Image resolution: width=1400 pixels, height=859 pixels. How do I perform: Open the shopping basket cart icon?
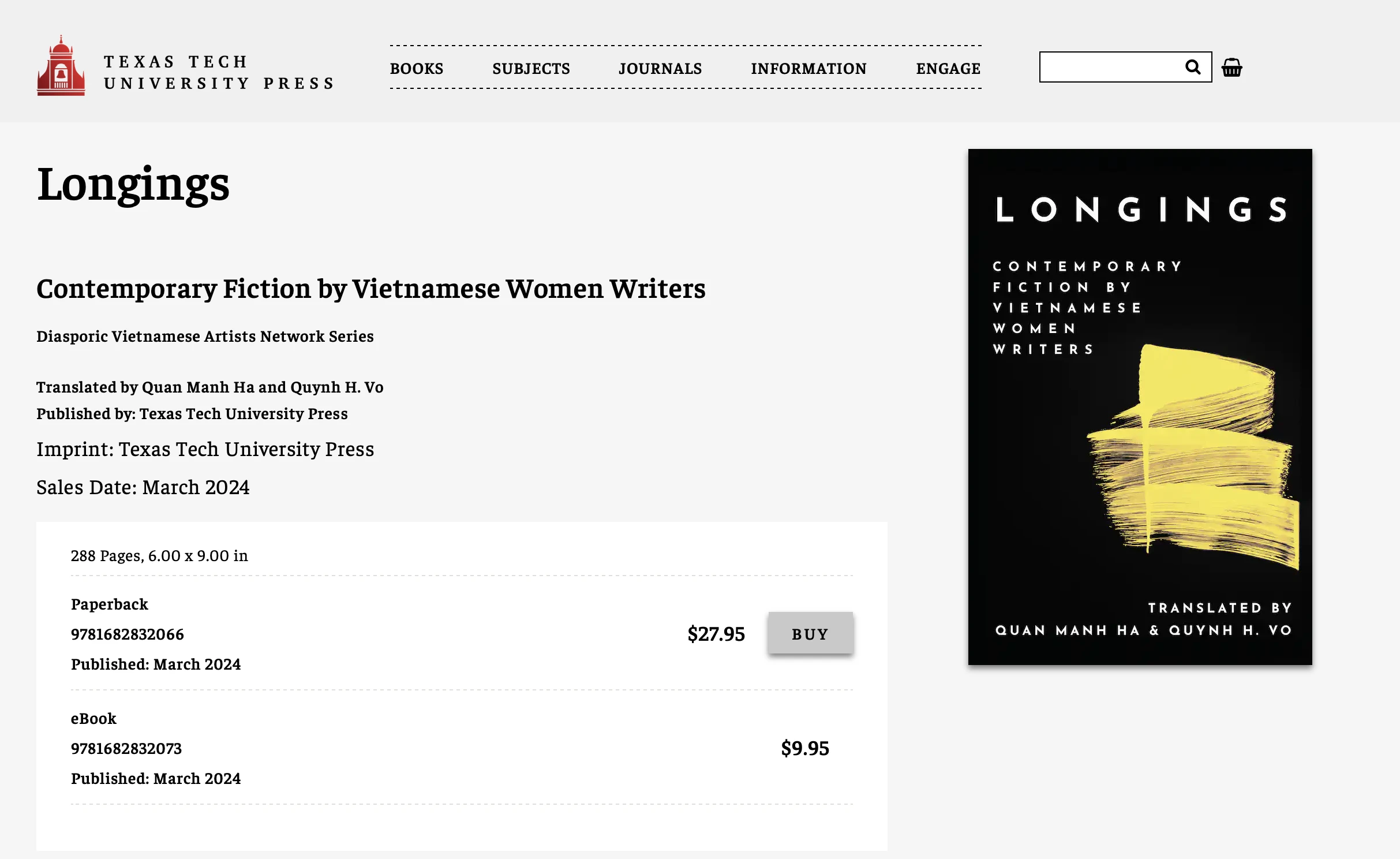coord(1231,68)
